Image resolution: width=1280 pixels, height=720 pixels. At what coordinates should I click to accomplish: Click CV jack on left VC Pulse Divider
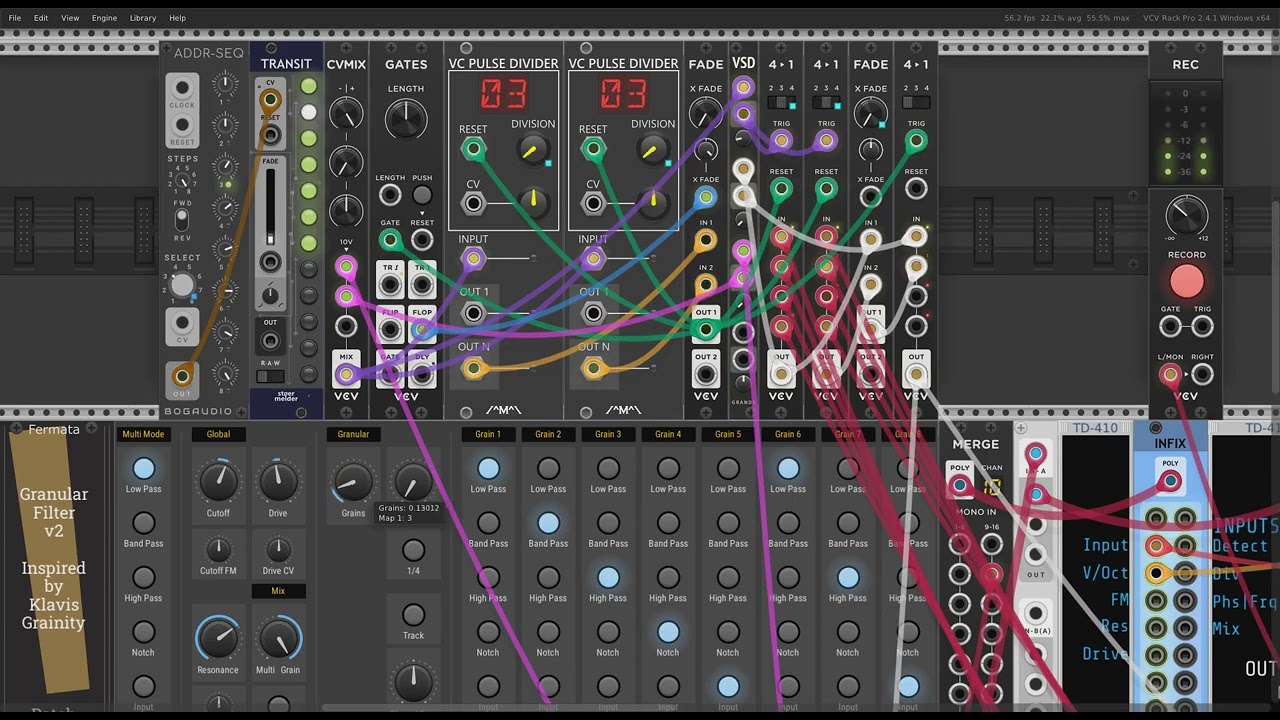click(x=473, y=204)
